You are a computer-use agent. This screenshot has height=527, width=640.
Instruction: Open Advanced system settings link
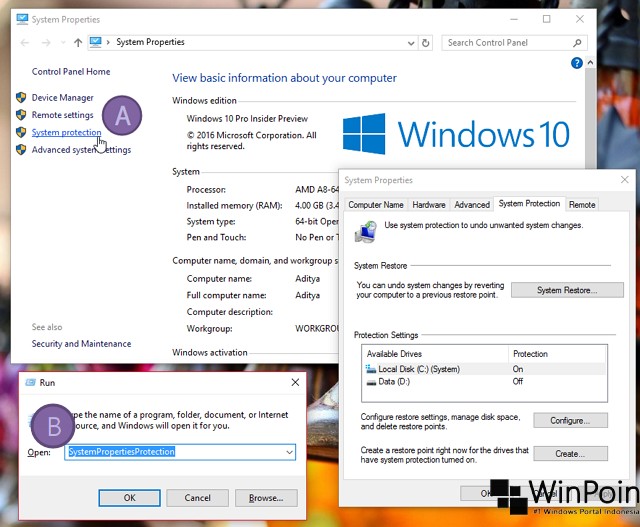[x=81, y=149]
